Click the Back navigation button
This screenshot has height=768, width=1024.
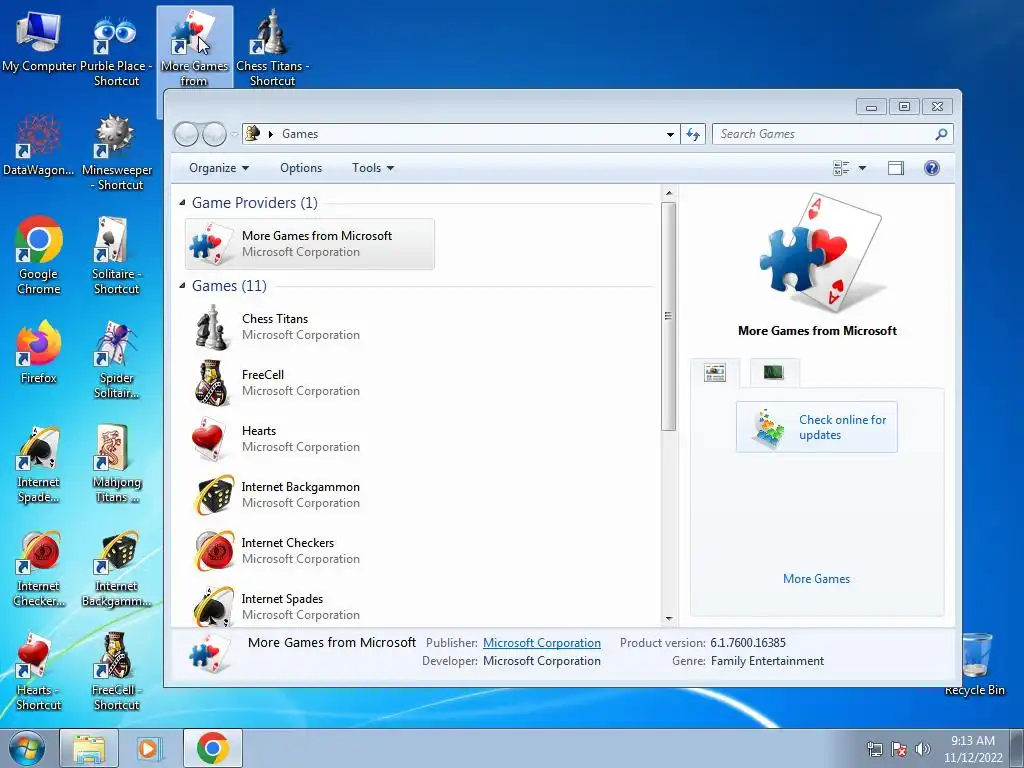point(186,135)
